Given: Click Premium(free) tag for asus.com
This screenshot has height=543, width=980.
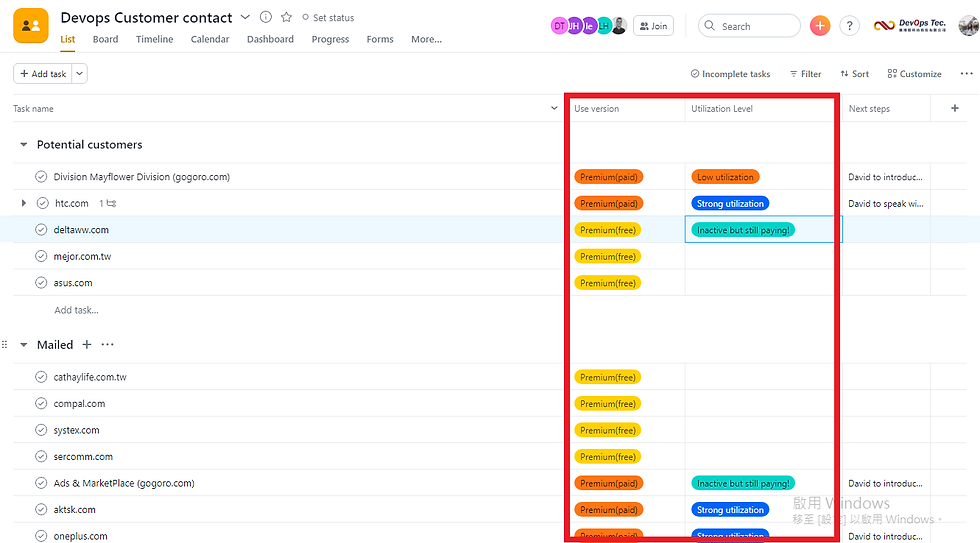Looking at the screenshot, I should pyautogui.click(x=608, y=282).
